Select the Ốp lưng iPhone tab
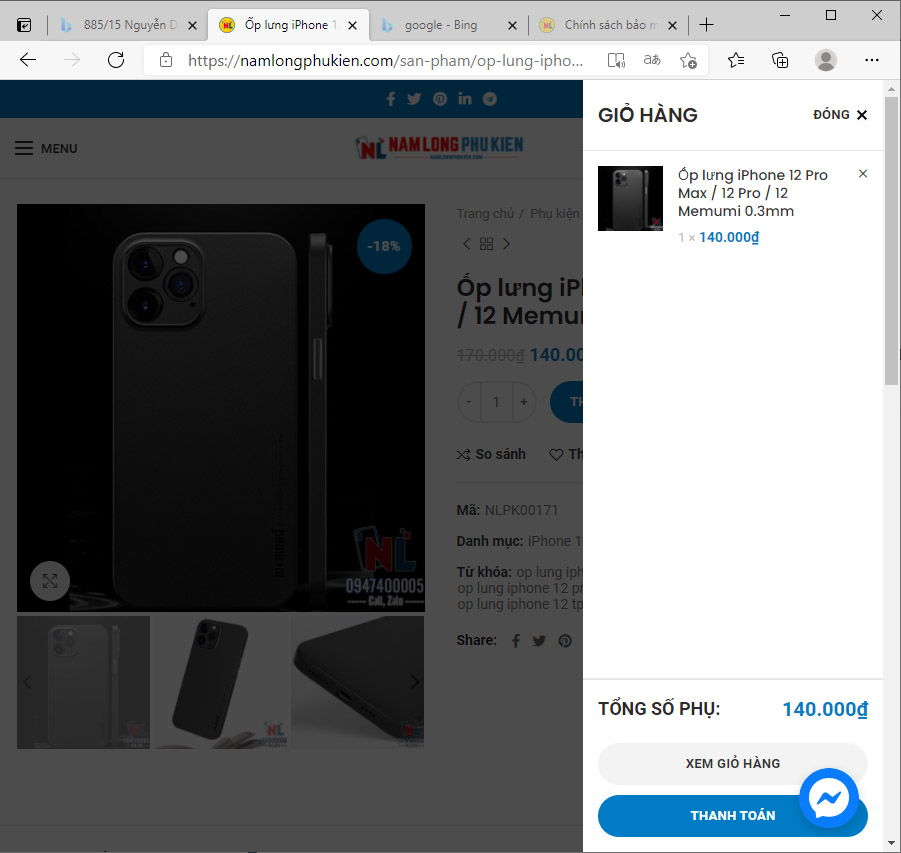Screen dimensions: 901x853 (x=288, y=25)
